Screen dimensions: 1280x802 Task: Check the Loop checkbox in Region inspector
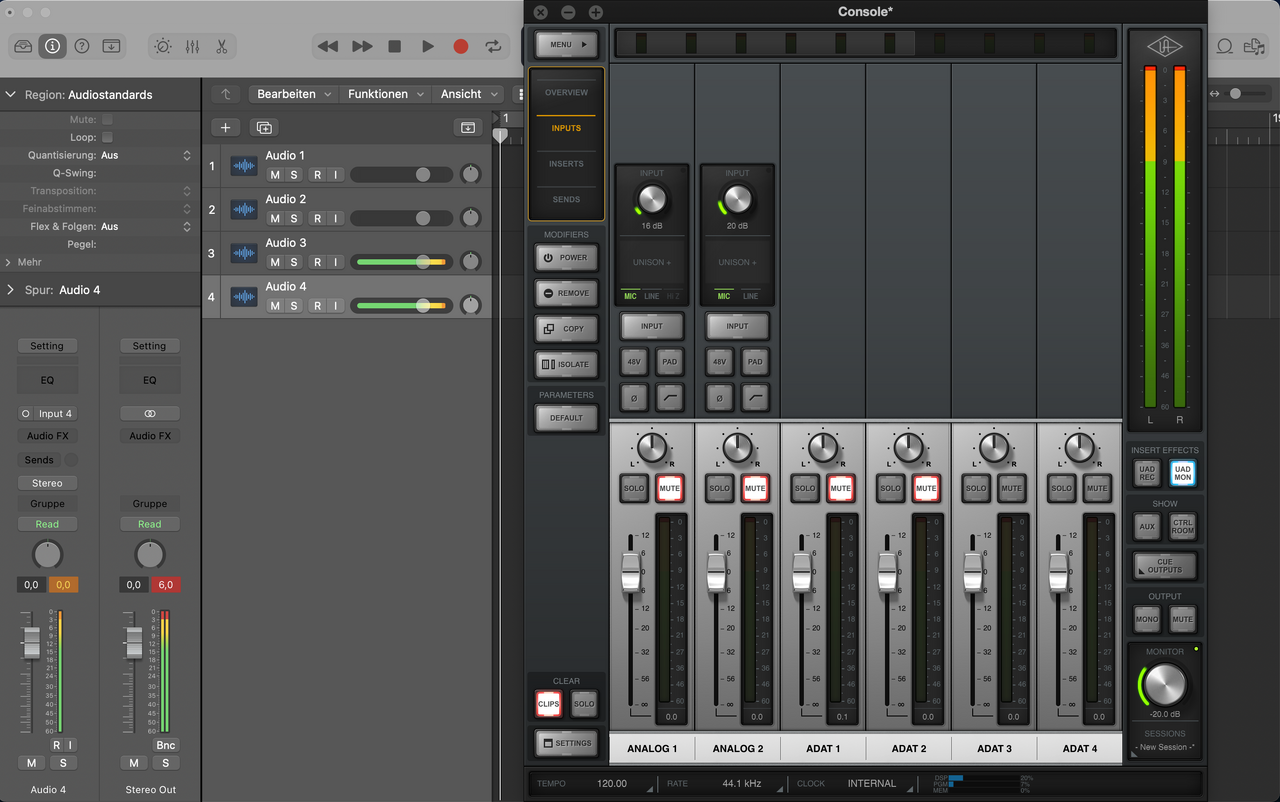(x=107, y=137)
